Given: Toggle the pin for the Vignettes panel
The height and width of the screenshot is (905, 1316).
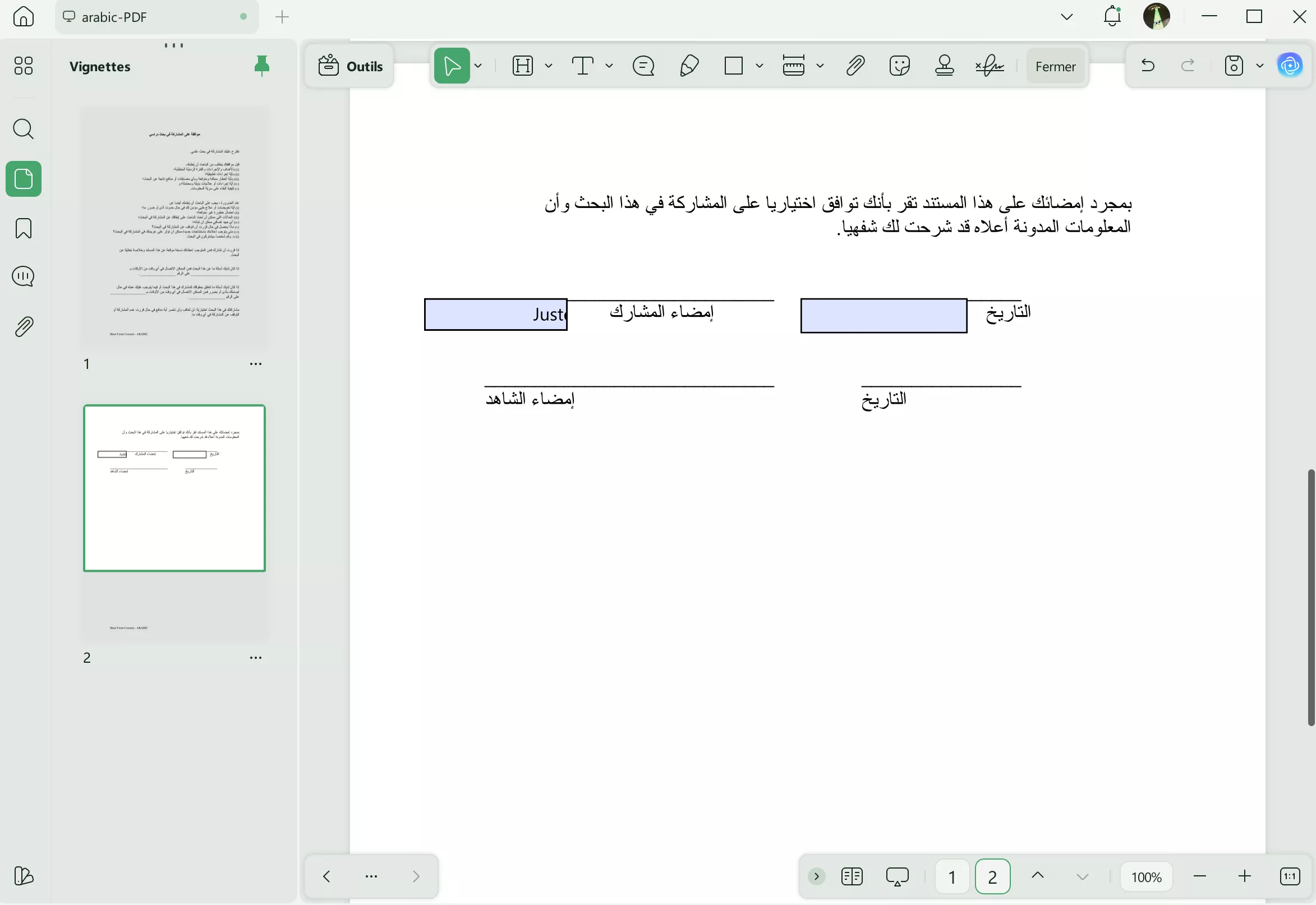Looking at the screenshot, I should click(x=262, y=65).
